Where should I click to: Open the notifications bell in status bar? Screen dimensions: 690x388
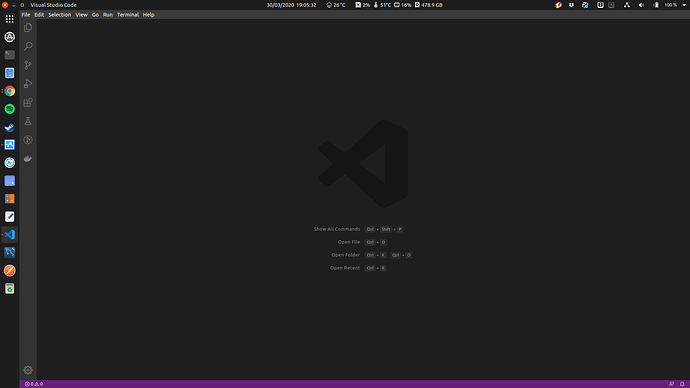682,384
